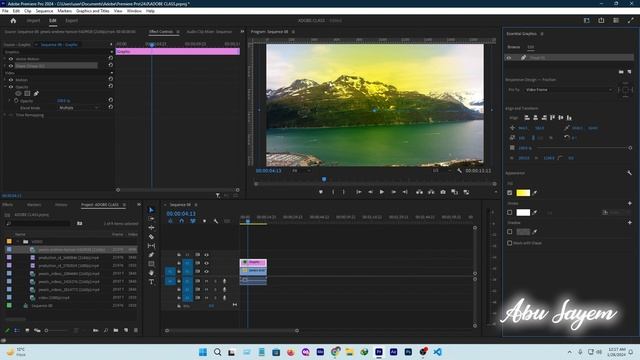
Task: Toggle Shape effect eye in Effect Controls
Action: pos(11,65)
